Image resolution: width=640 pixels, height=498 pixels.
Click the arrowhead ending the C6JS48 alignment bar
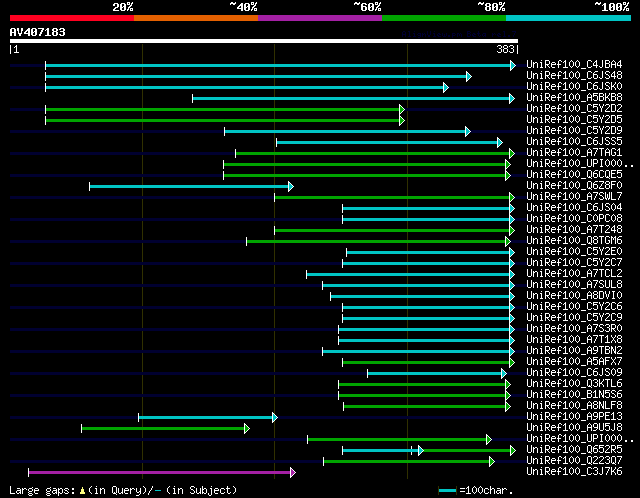(469, 76)
